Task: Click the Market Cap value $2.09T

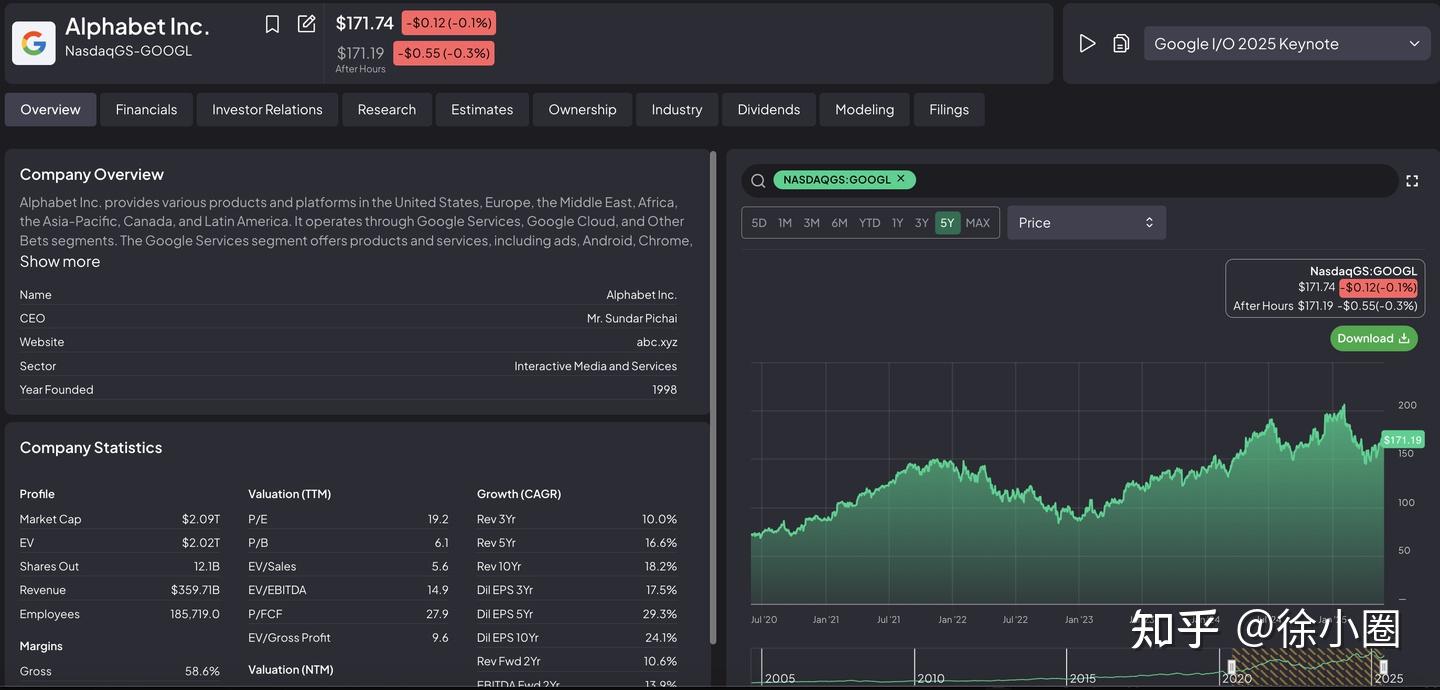Action: 201,519
